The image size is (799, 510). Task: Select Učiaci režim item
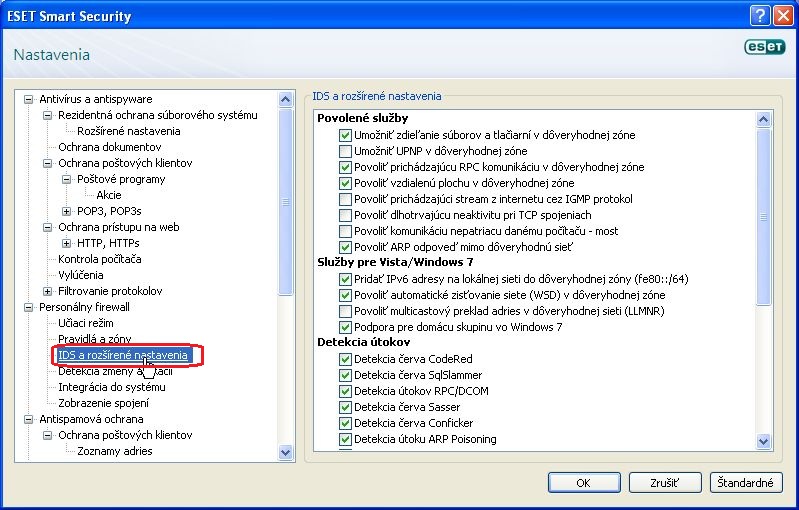86,323
